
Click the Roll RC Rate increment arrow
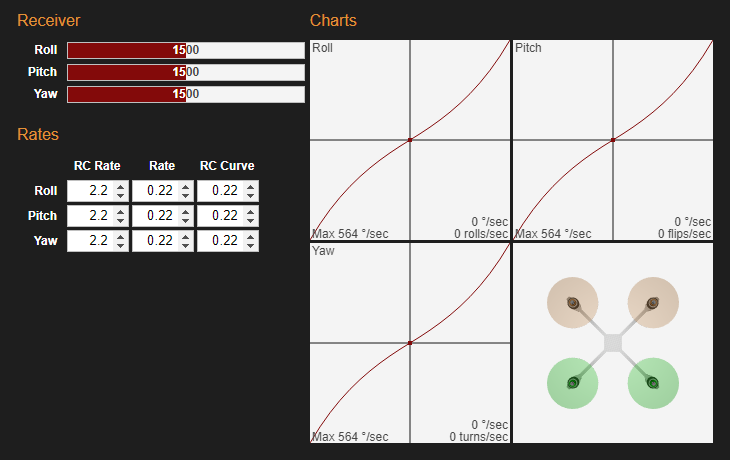click(x=120, y=186)
